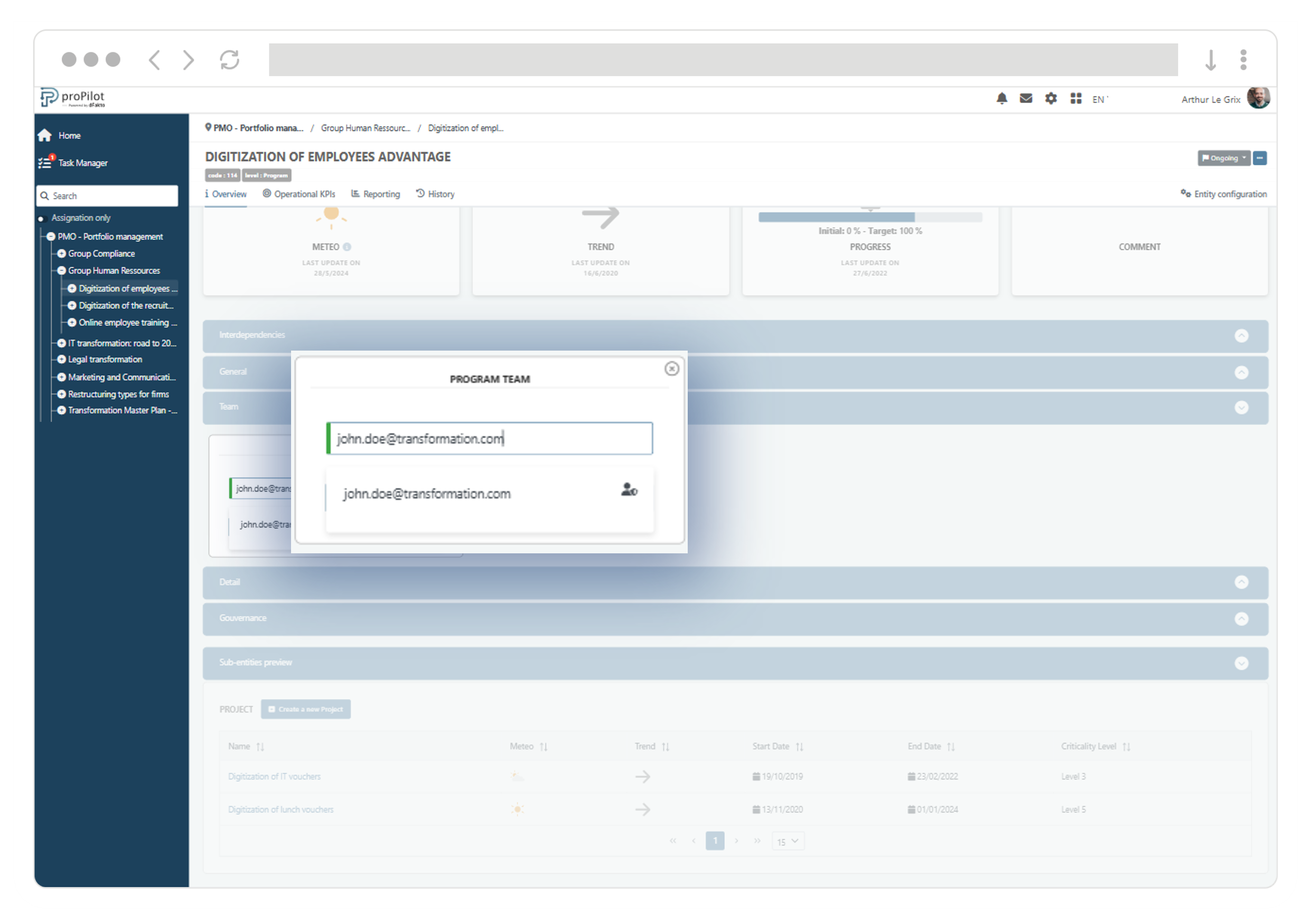The image size is (1311, 924).
Task: Open the settings gear icon
Action: [1051, 99]
